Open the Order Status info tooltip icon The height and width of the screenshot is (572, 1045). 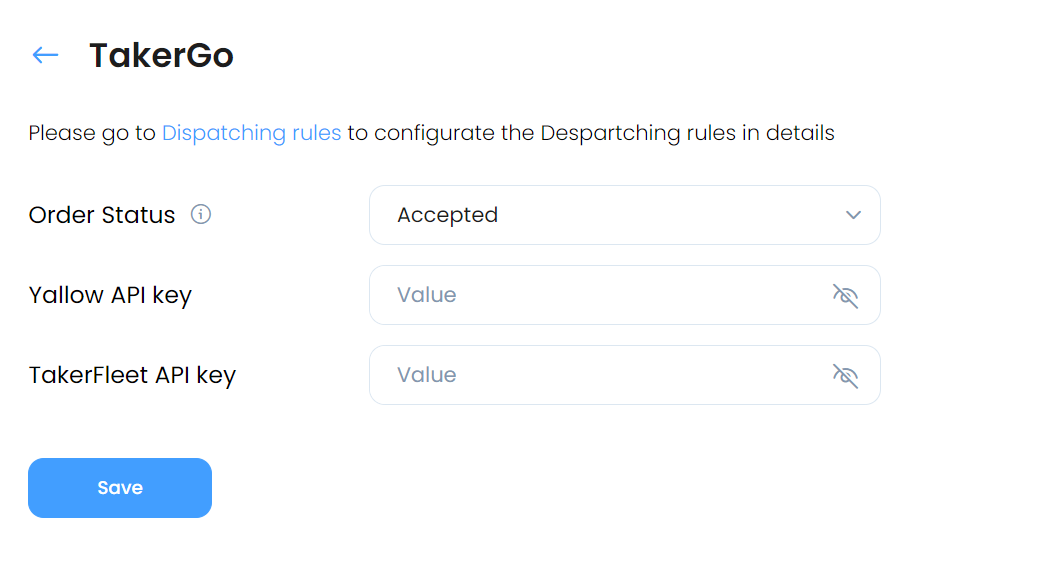(x=201, y=214)
